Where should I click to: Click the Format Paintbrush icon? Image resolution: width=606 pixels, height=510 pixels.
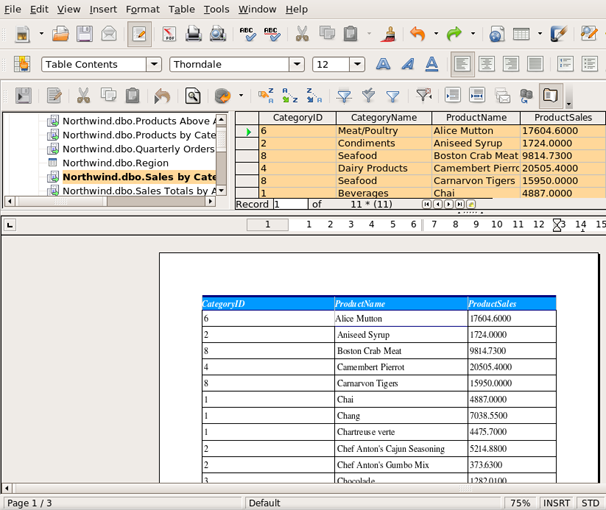(x=389, y=34)
